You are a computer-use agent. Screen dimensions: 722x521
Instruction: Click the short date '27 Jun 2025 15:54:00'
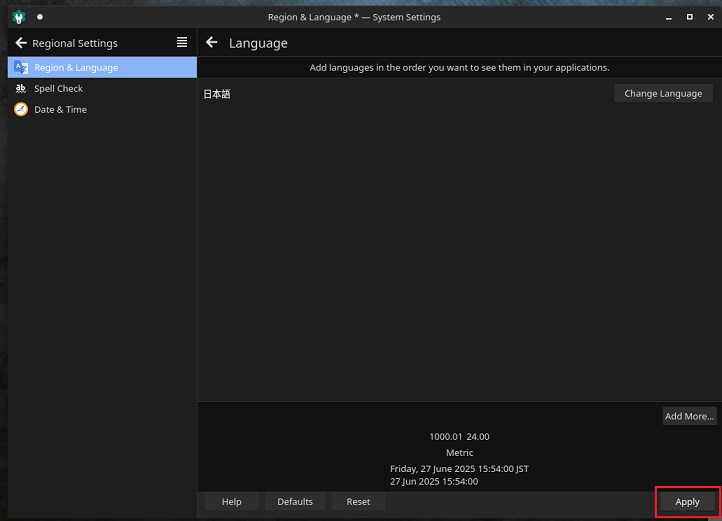tap(434, 481)
